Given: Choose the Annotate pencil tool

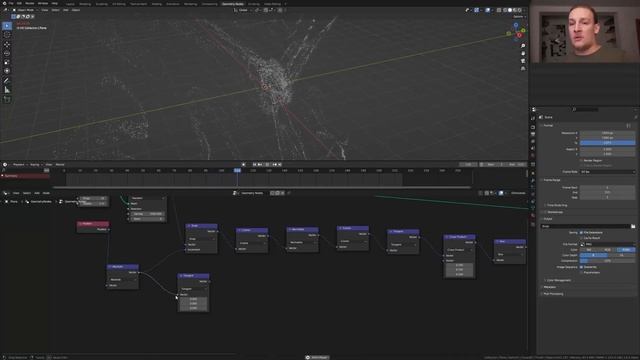Looking at the screenshot, I should pos(7,81).
